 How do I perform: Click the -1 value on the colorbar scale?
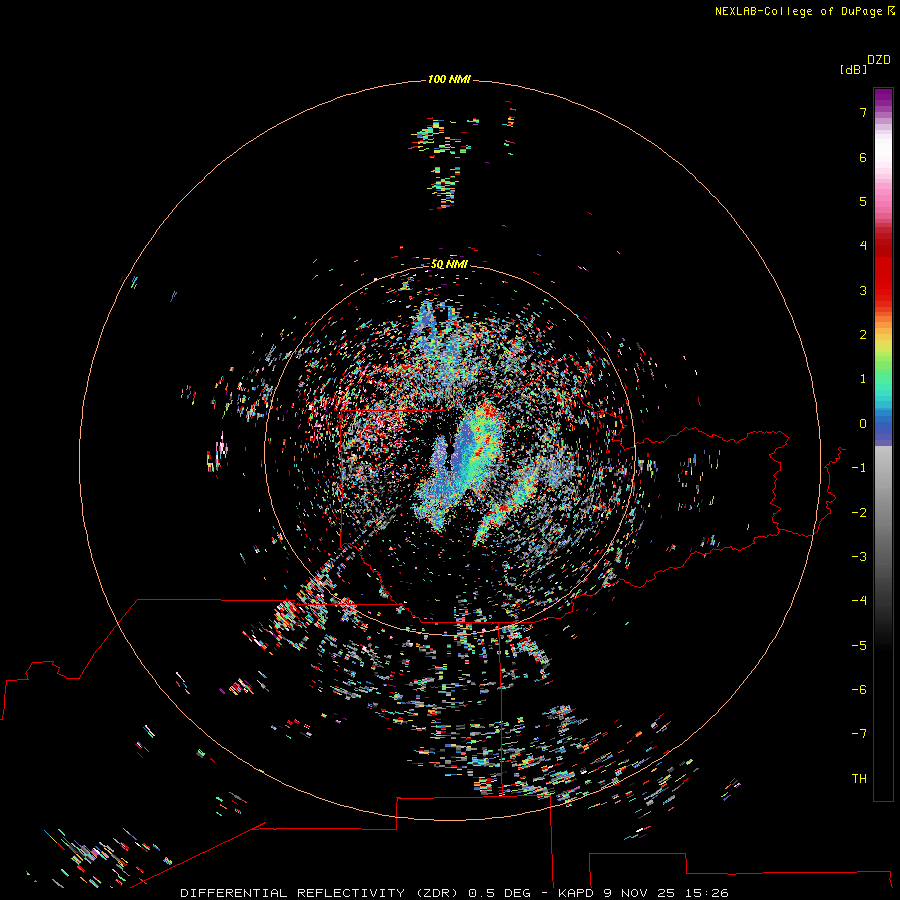(859, 468)
